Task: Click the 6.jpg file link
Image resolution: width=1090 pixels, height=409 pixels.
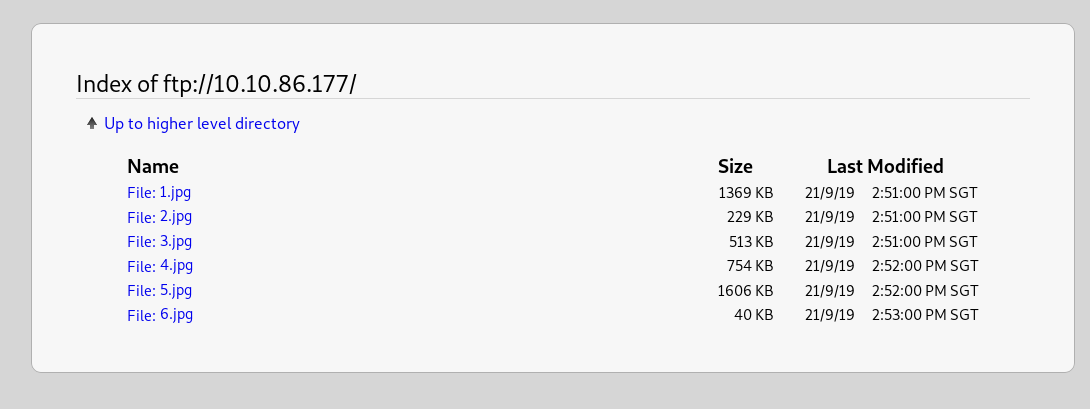Action: pos(160,314)
